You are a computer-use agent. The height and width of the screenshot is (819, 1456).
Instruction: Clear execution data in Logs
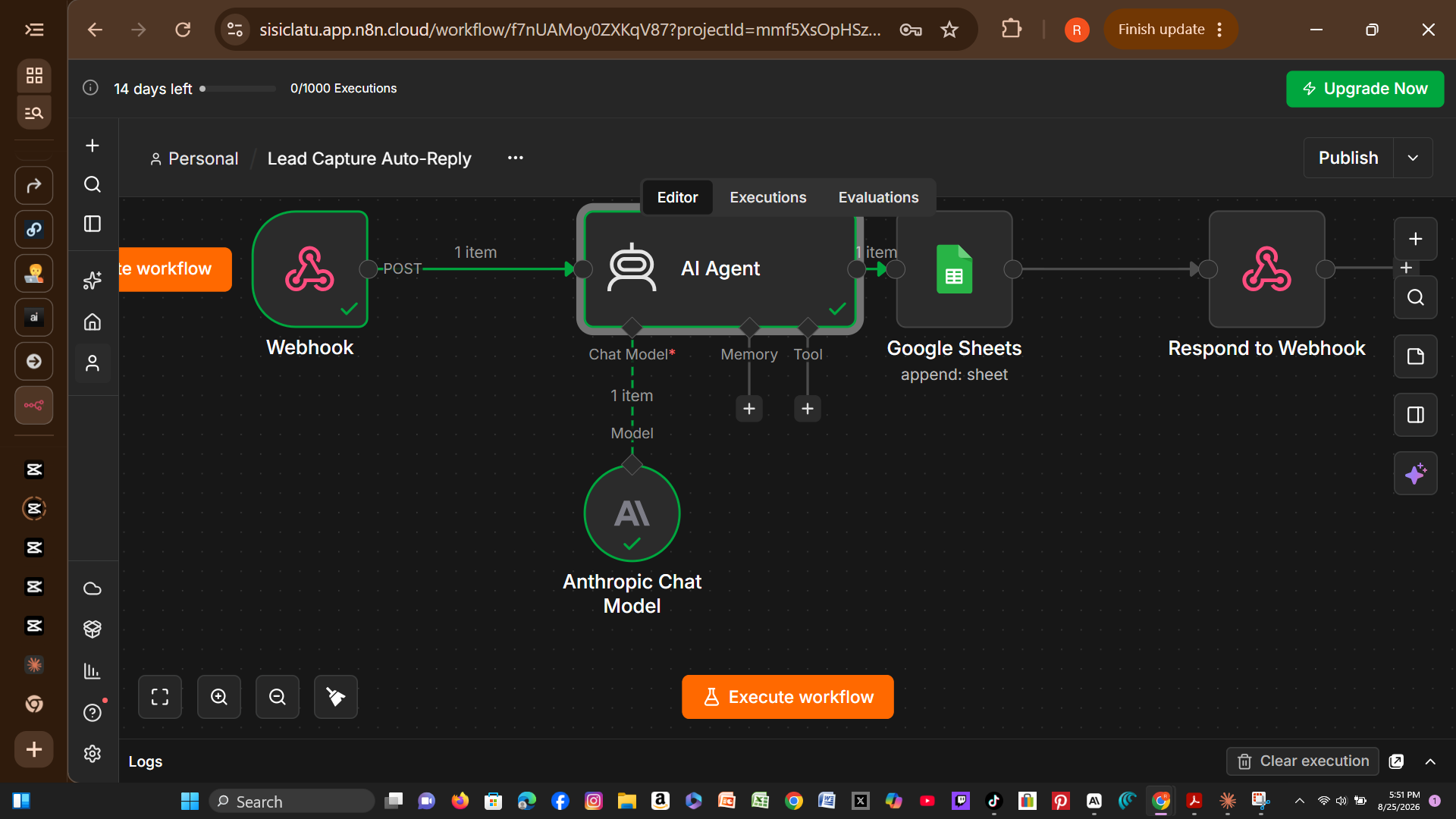point(1303,761)
